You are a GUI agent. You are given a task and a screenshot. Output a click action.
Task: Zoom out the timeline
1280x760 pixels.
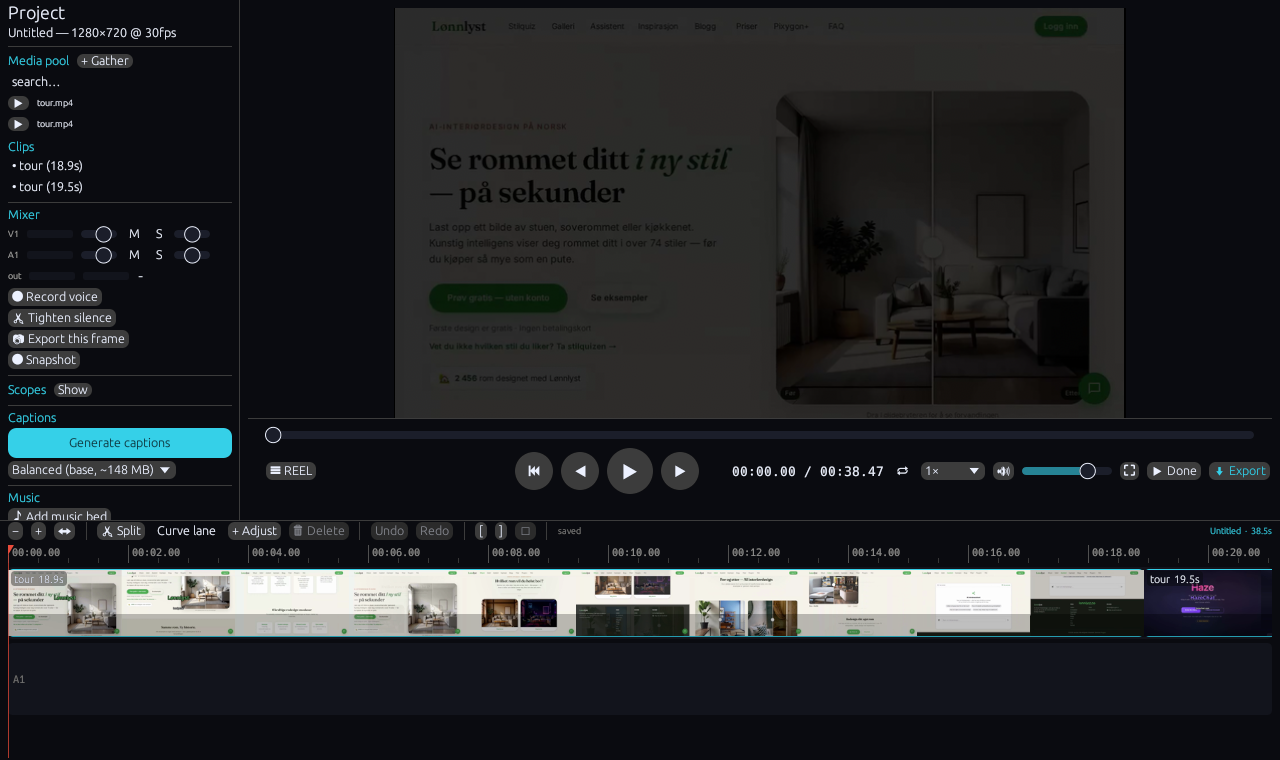tap(16, 531)
